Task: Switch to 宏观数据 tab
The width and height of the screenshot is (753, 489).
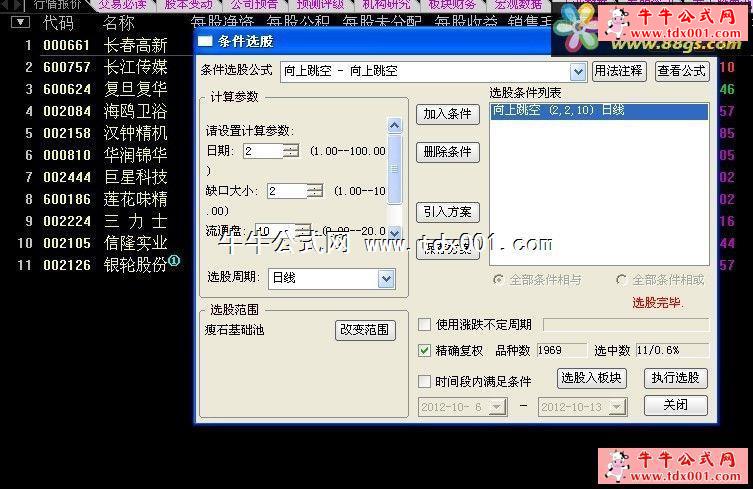Action: pos(518,5)
